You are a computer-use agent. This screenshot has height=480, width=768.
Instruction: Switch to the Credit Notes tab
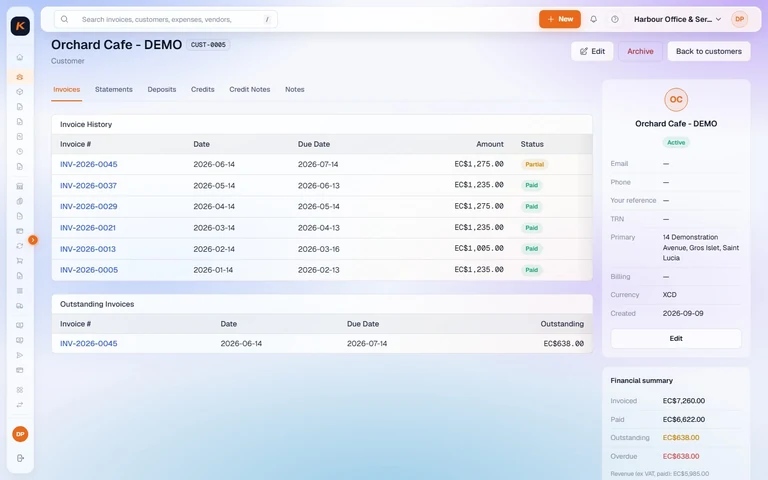point(250,89)
